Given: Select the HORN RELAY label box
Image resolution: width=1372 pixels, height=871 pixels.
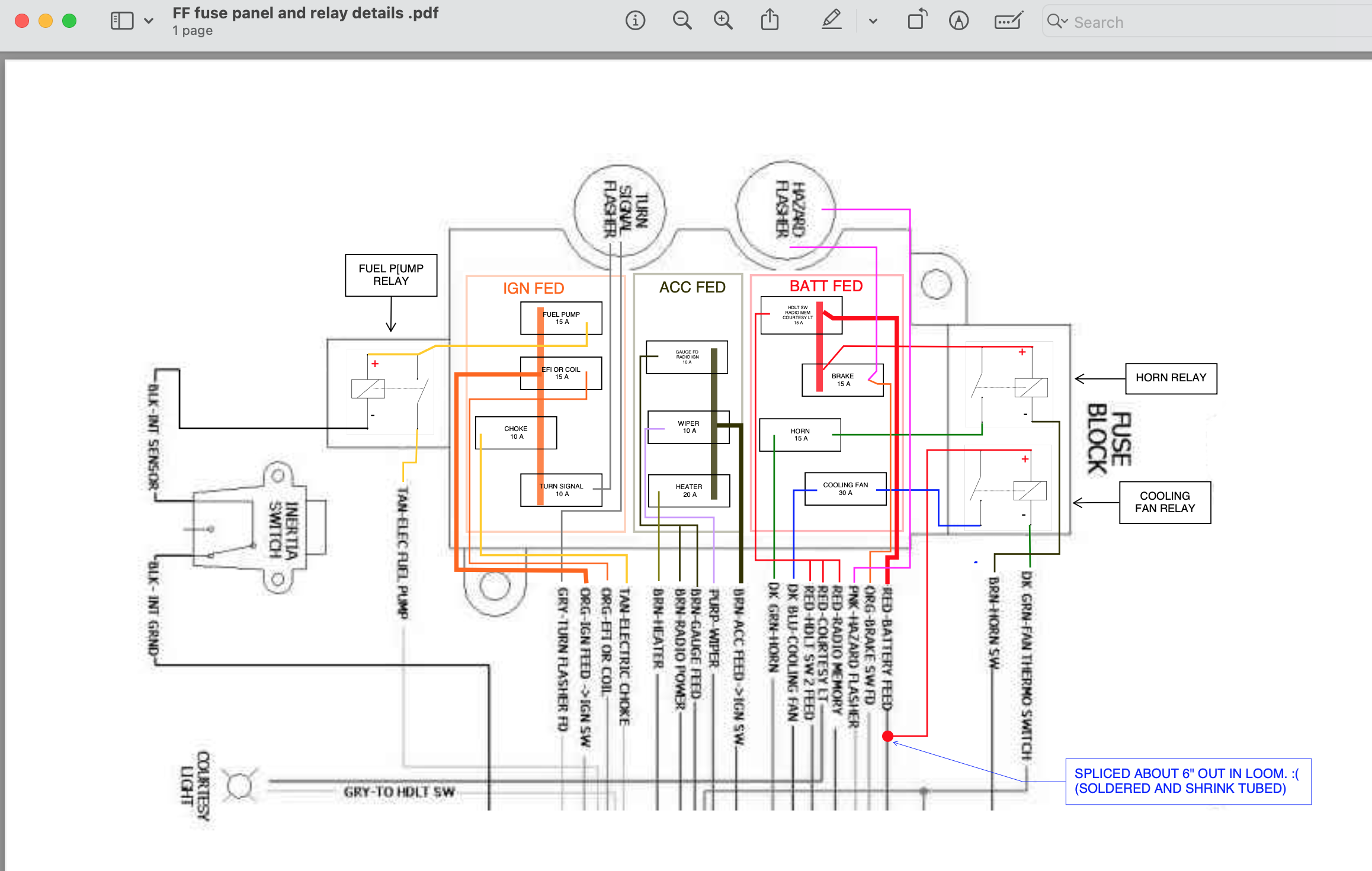Looking at the screenshot, I should coord(1171,378).
